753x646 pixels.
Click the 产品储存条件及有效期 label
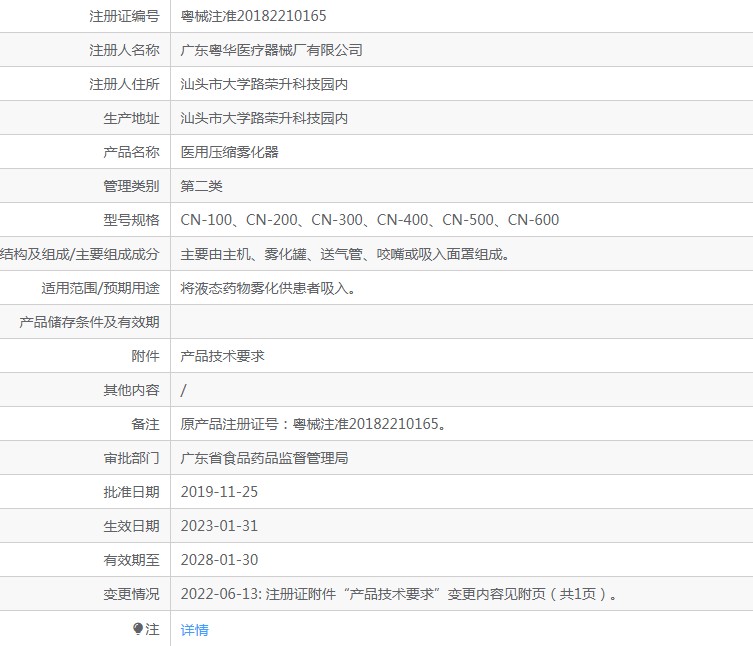pyautogui.click(x=89, y=322)
